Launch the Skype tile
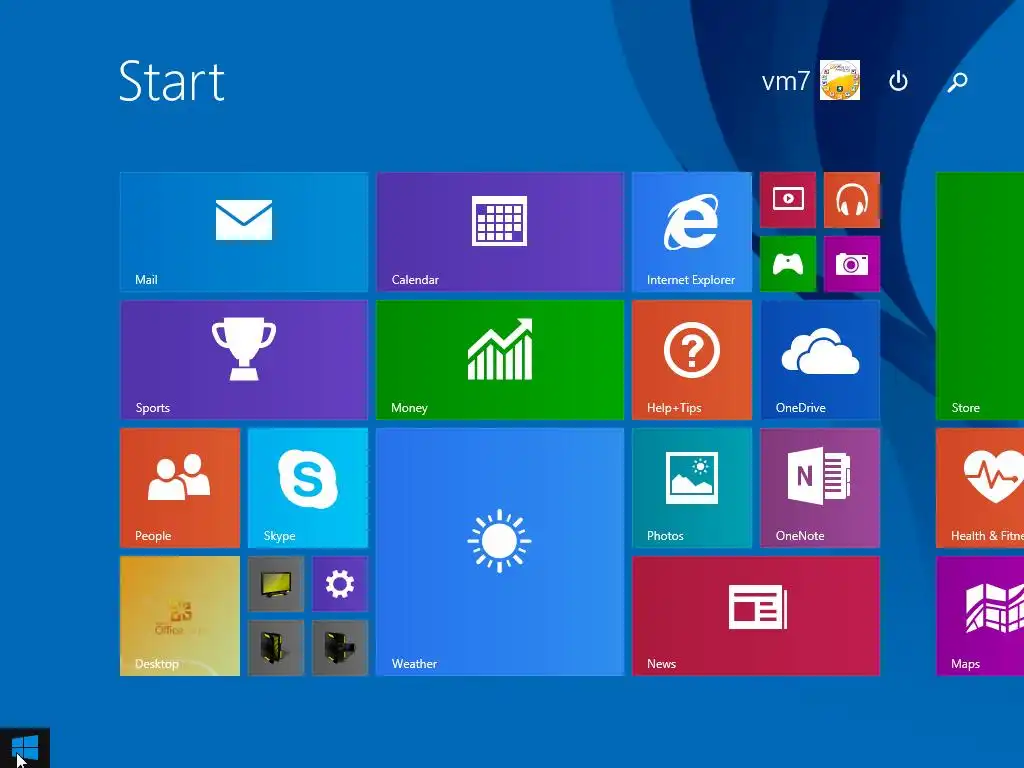Screen dimensions: 1024x768 tap(308, 488)
